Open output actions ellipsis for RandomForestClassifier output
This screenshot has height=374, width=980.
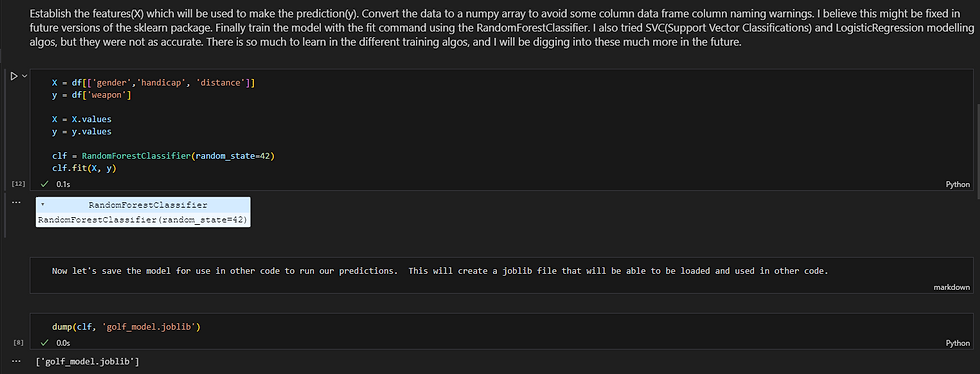(x=16, y=203)
